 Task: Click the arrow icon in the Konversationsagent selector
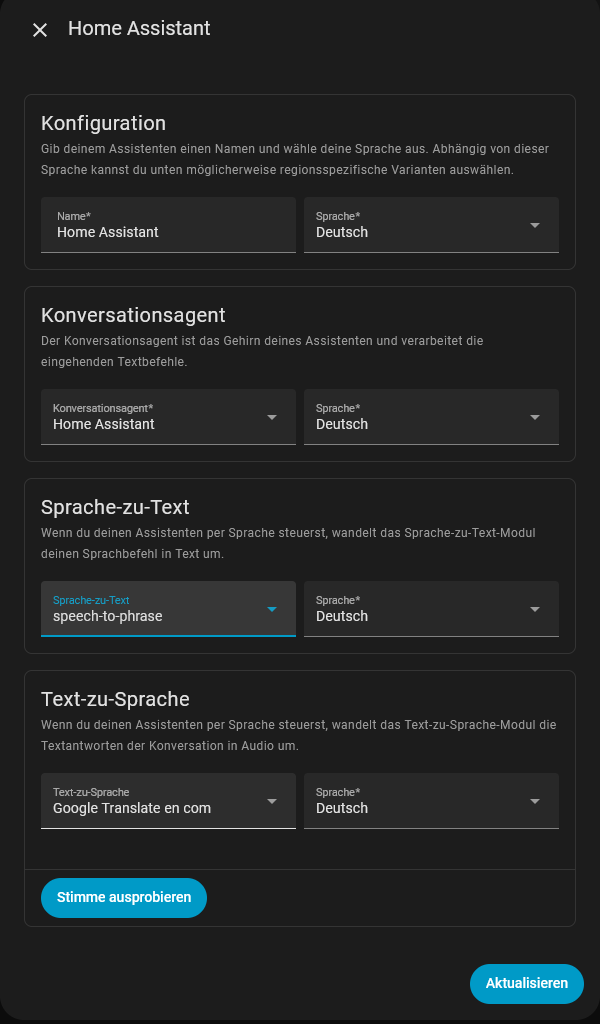tap(272, 417)
